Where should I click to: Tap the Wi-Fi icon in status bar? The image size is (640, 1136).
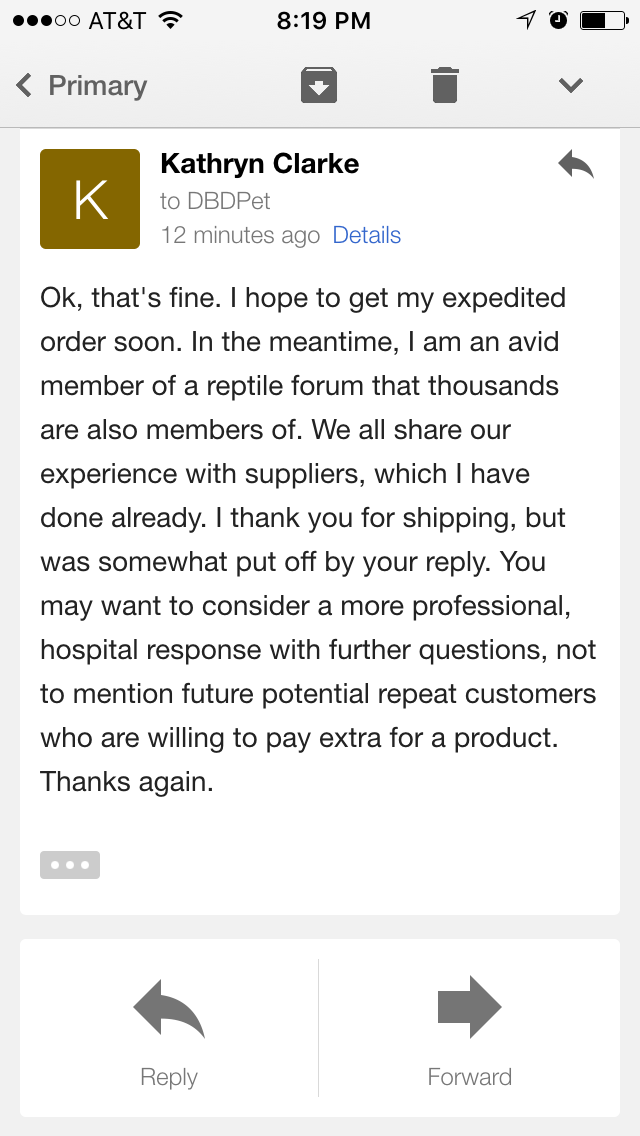[170, 20]
